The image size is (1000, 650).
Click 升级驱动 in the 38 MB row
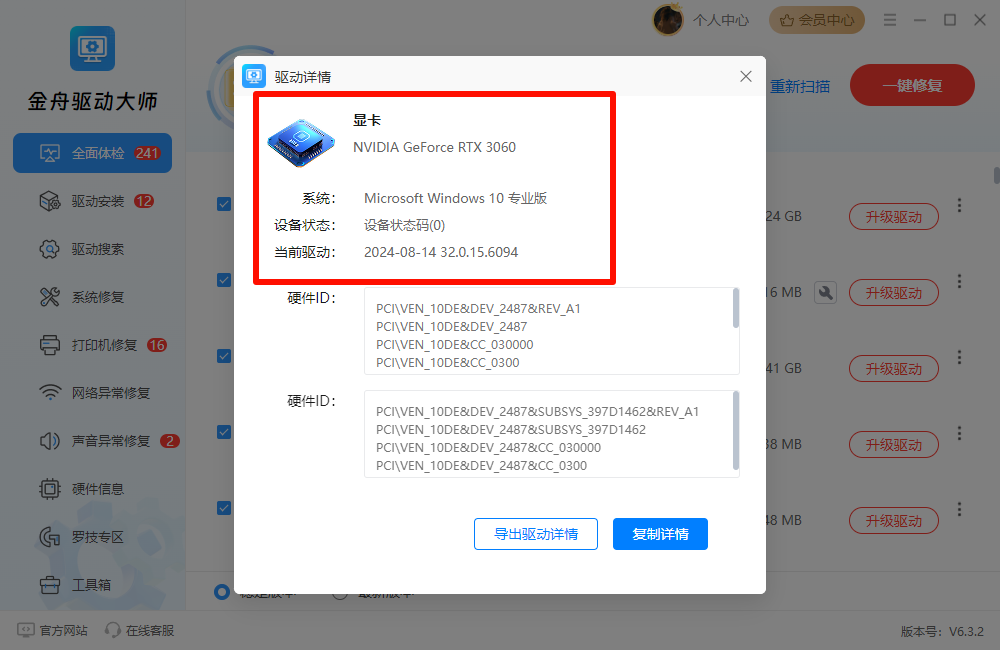[x=893, y=445]
